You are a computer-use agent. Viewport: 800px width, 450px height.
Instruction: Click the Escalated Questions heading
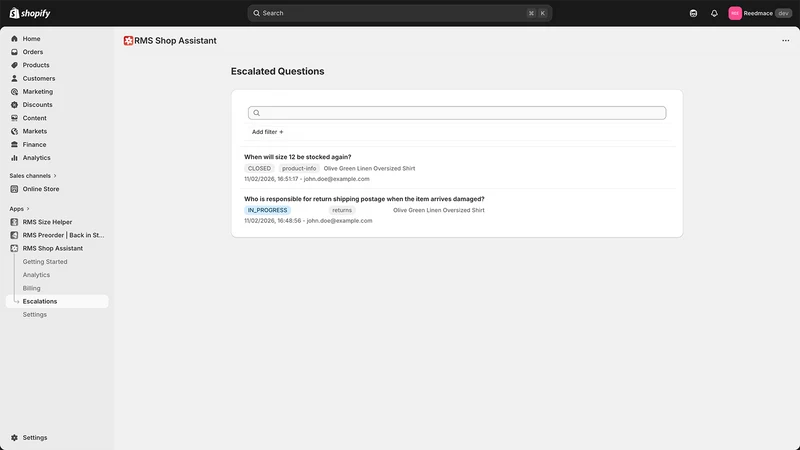pos(278,71)
